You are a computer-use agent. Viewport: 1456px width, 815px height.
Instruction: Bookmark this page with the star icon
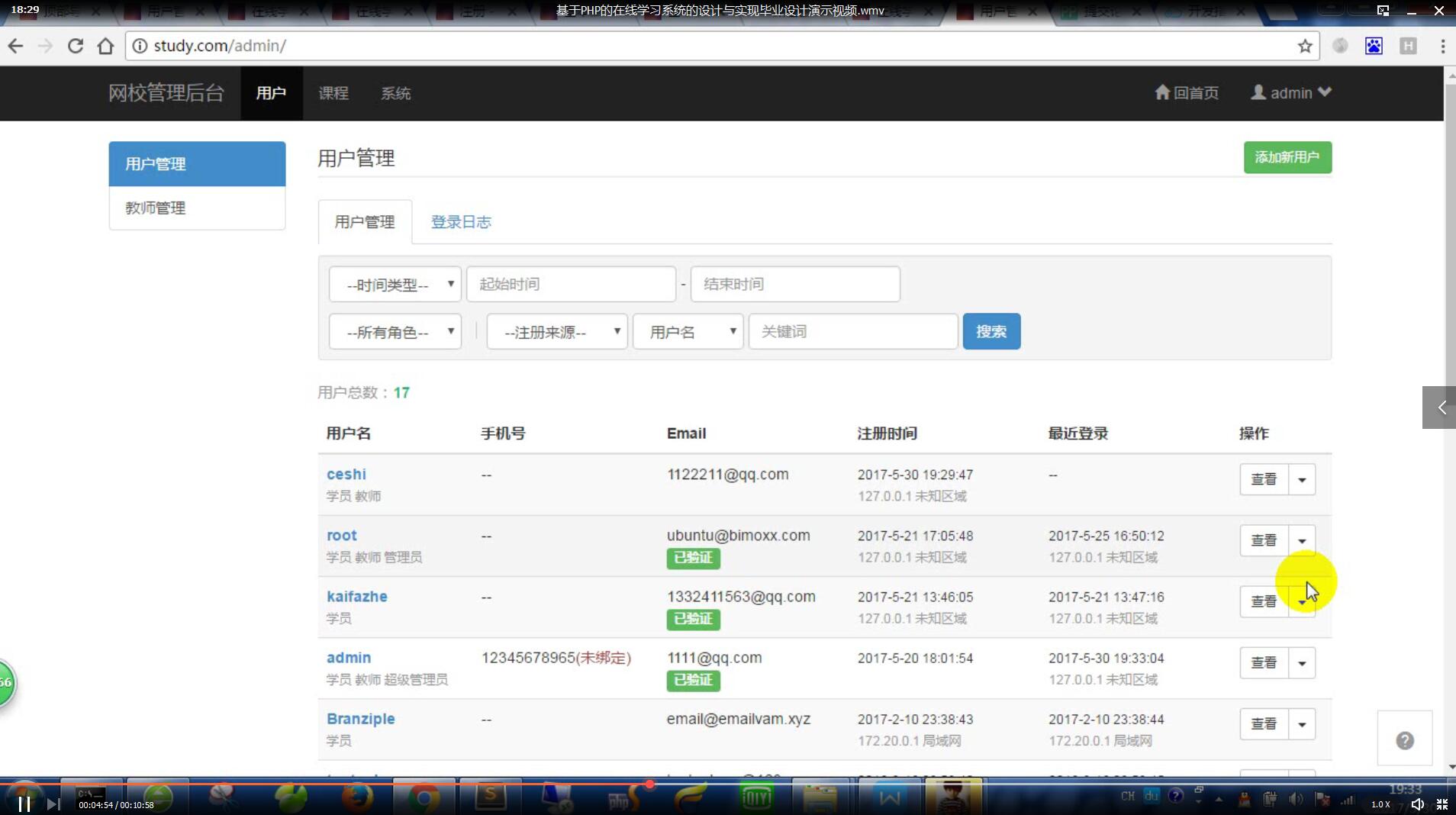(x=1305, y=46)
